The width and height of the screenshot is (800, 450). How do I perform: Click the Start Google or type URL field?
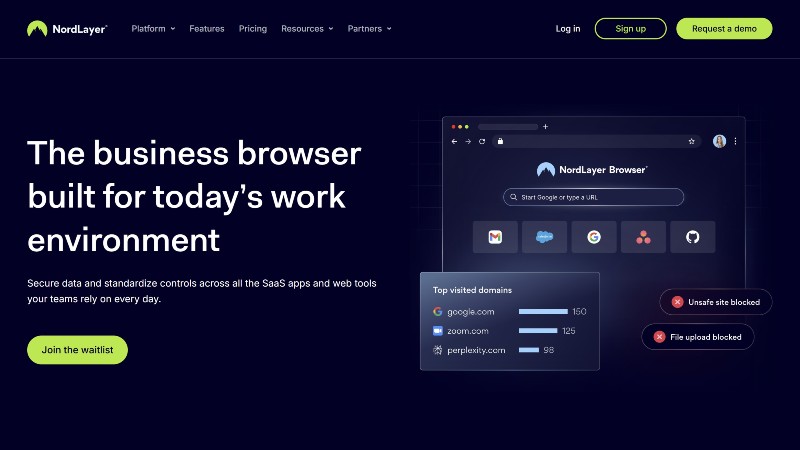point(593,197)
